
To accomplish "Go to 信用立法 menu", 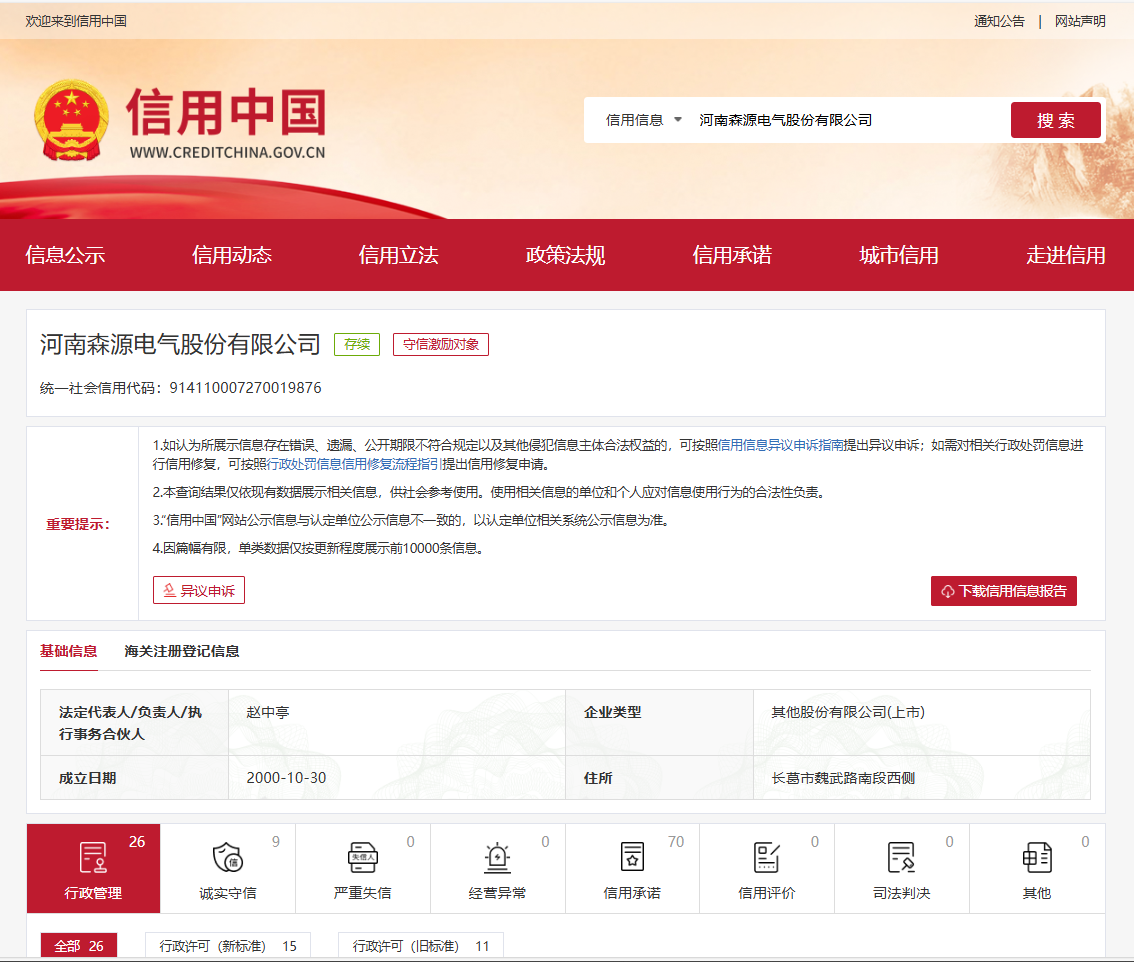I will 398,255.
